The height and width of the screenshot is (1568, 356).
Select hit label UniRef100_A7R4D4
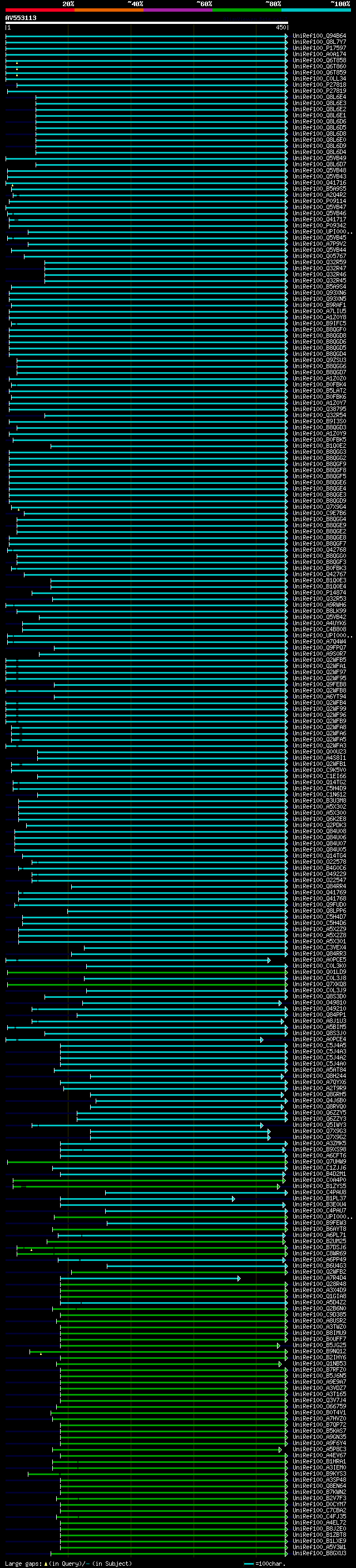coord(319,1278)
